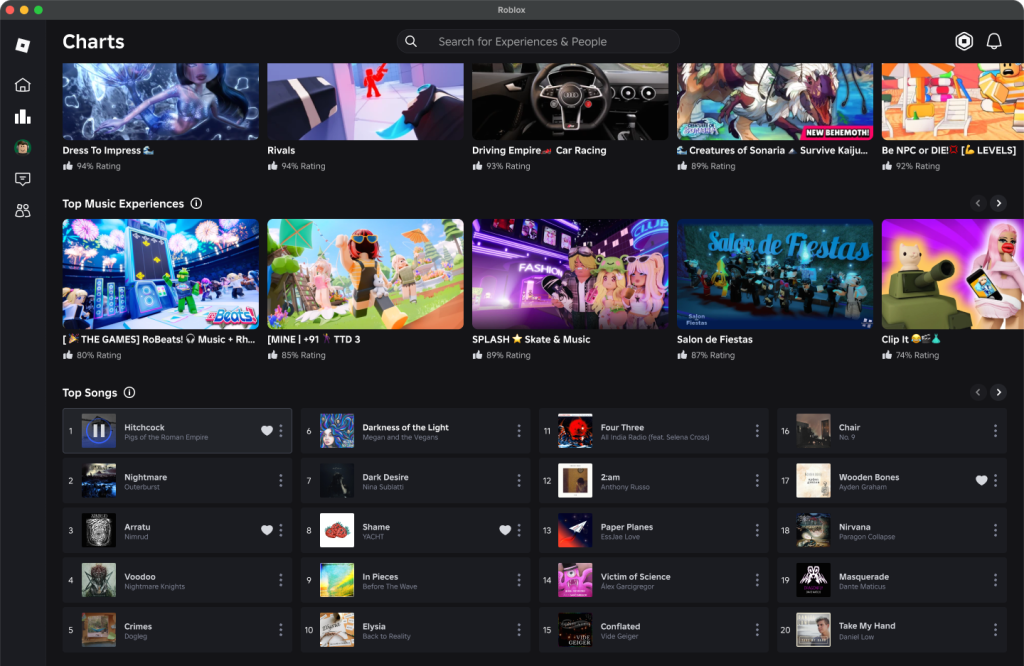Focus the Search for Experiences & People field
1024x666 pixels.
click(x=538, y=41)
